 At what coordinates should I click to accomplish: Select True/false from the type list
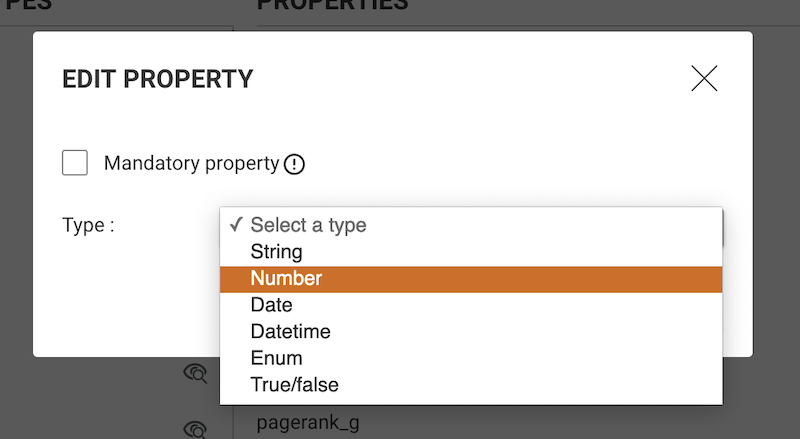coord(471,385)
